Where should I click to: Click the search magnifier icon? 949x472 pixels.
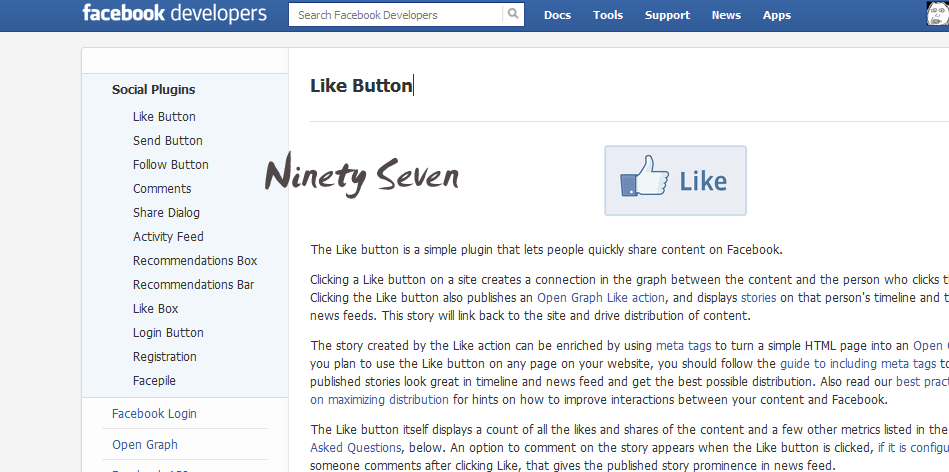513,15
